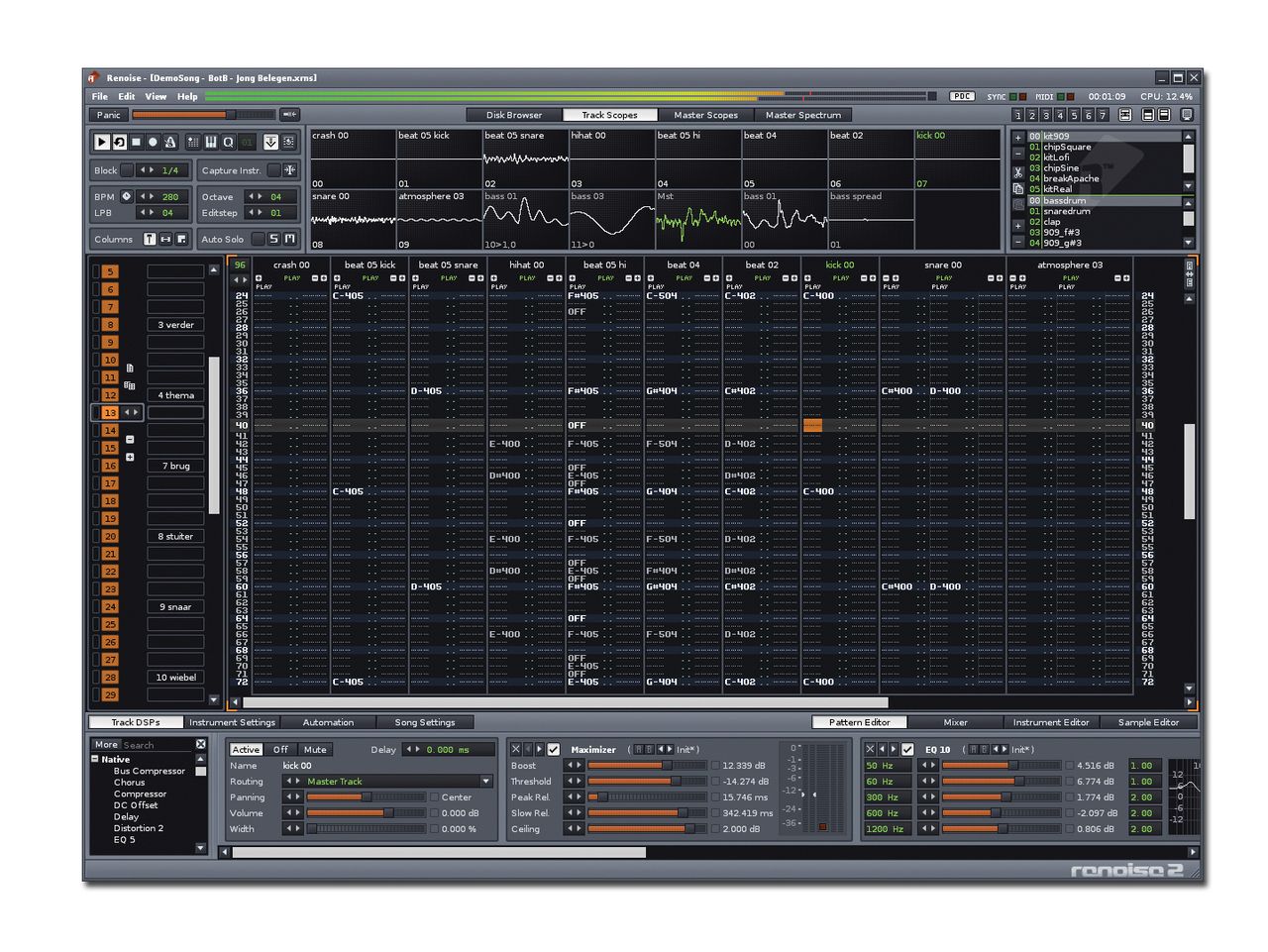Click the BPM tap tempo icon
Viewport: 1268px width, 952px height.
(x=126, y=196)
